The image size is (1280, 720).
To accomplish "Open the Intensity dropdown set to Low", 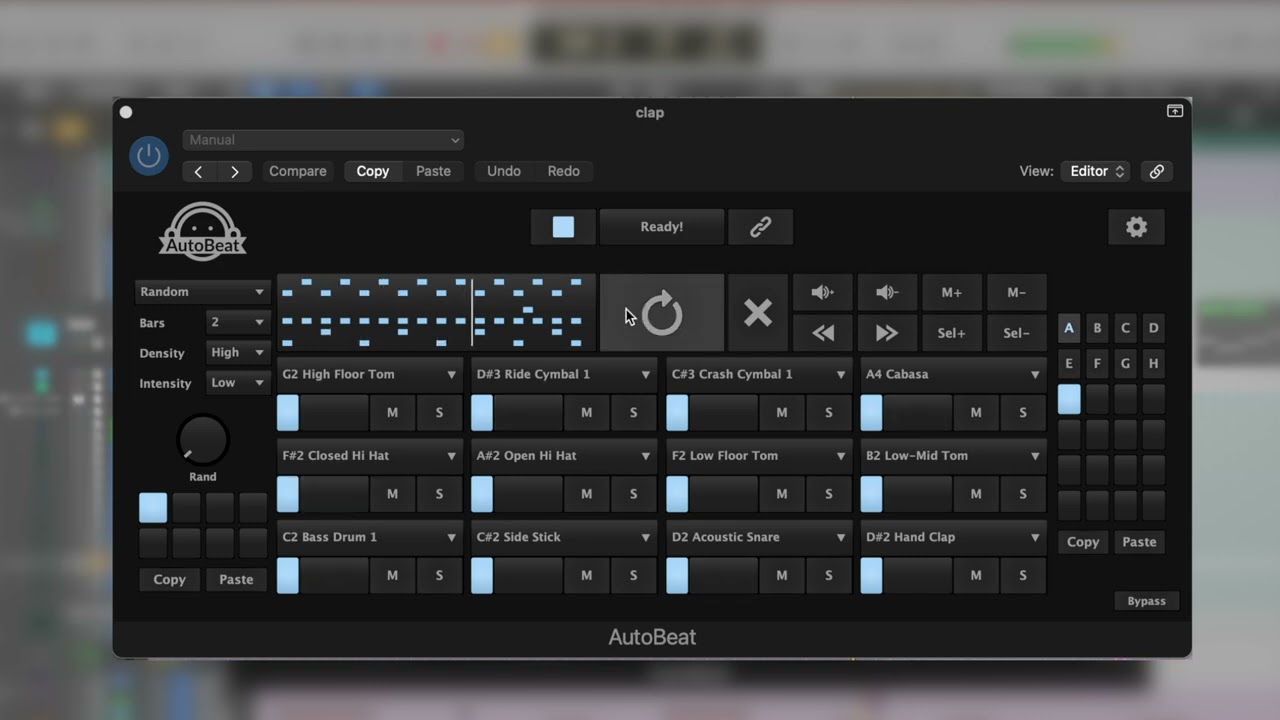I will point(238,382).
